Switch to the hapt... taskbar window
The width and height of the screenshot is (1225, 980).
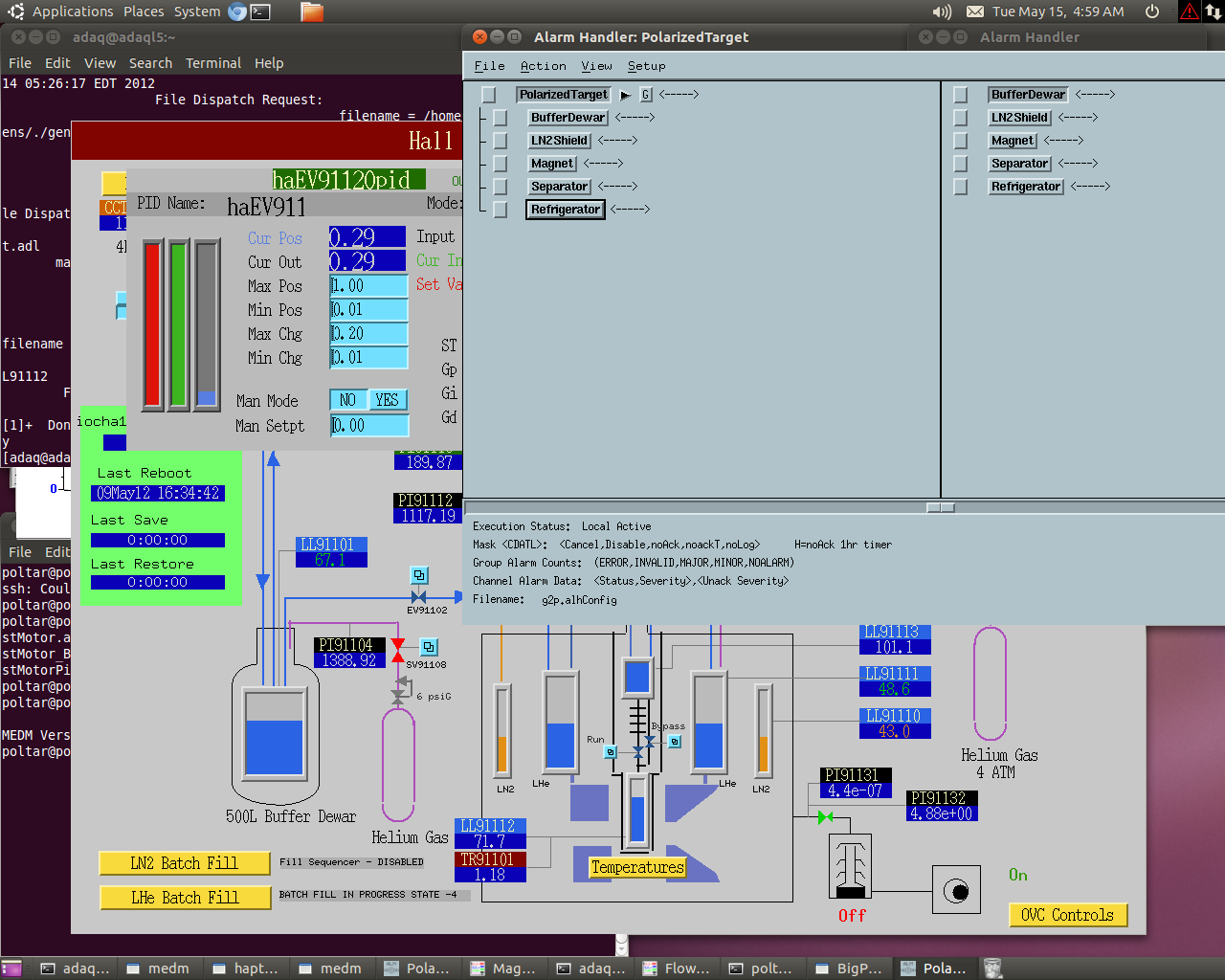pyautogui.click(x=247, y=969)
